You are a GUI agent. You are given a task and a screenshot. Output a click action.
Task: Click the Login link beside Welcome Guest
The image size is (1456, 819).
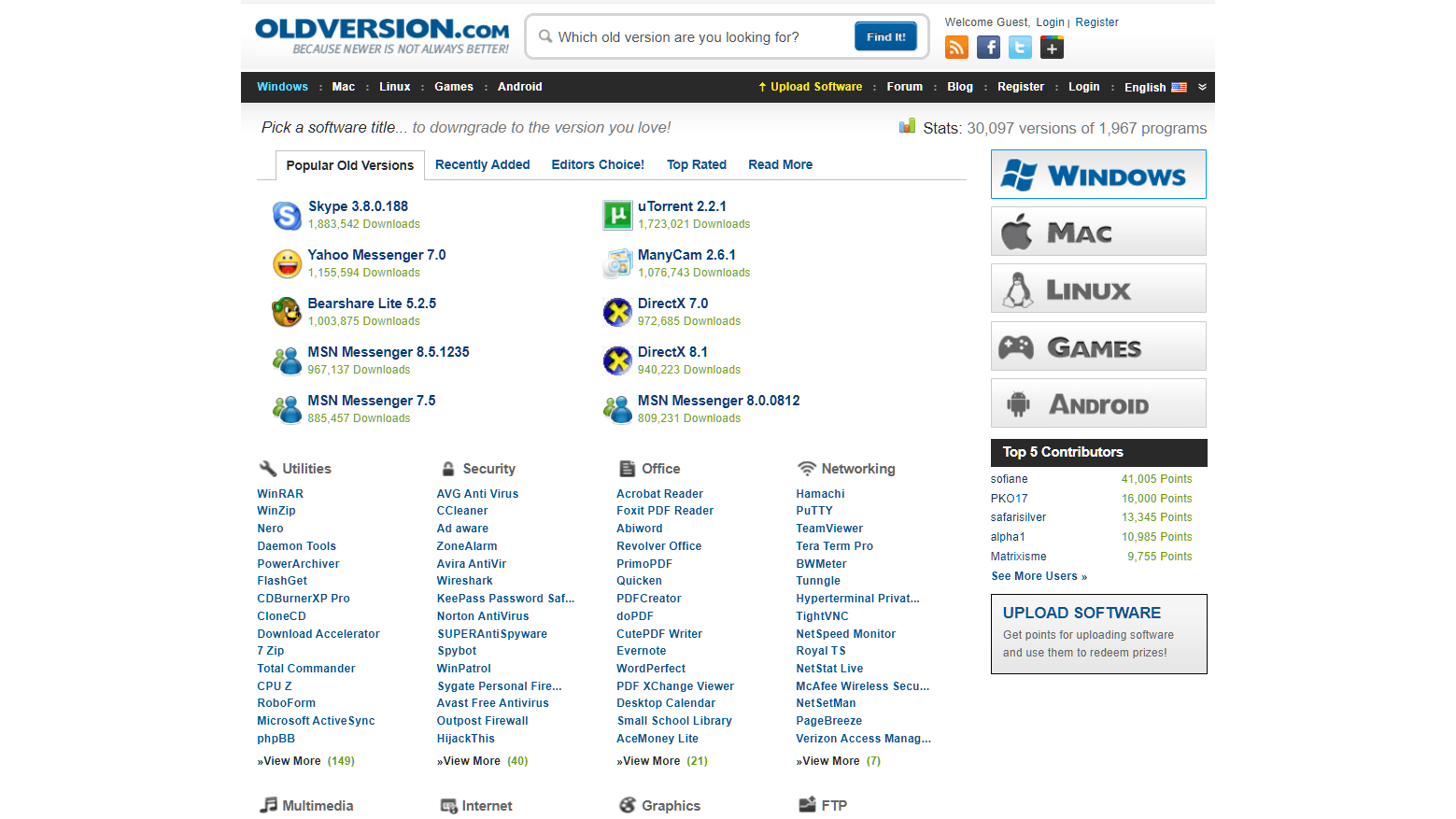[1050, 22]
